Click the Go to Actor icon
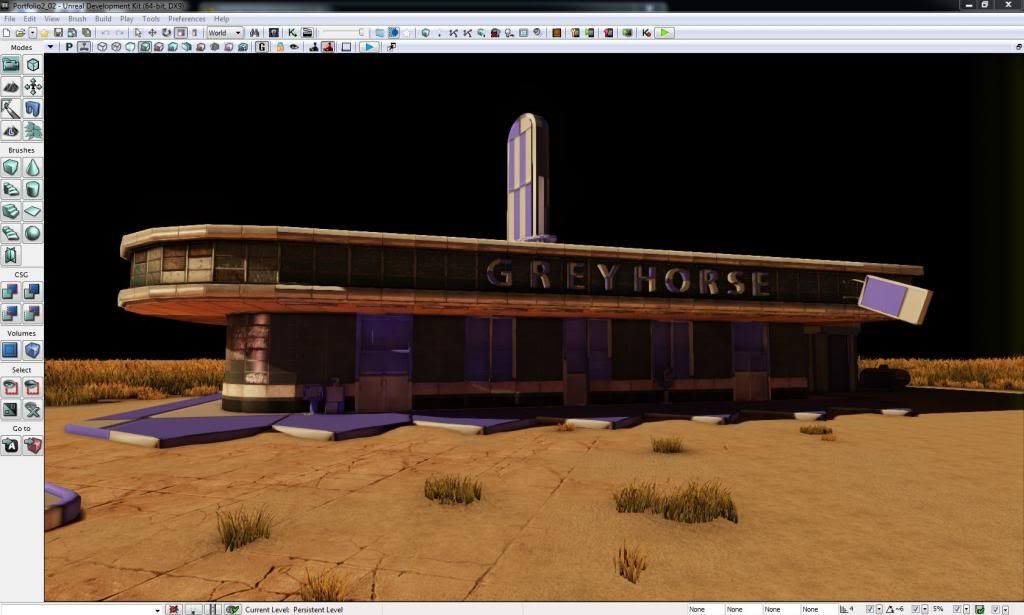This screenshot has width=1024, height=615. 11,445
